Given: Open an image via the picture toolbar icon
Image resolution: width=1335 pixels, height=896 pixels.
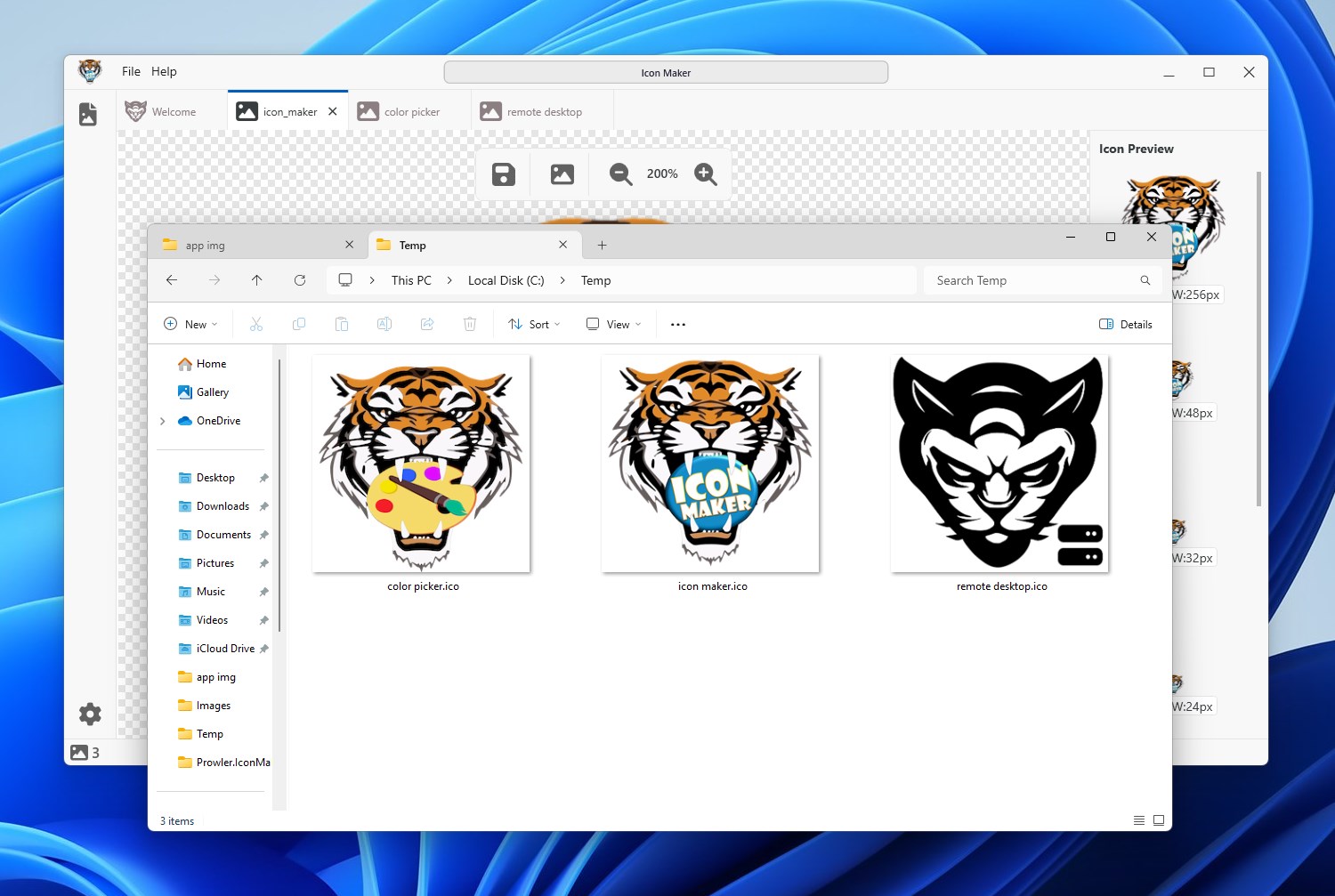Looking at the screenshot, I should point(561,174).
